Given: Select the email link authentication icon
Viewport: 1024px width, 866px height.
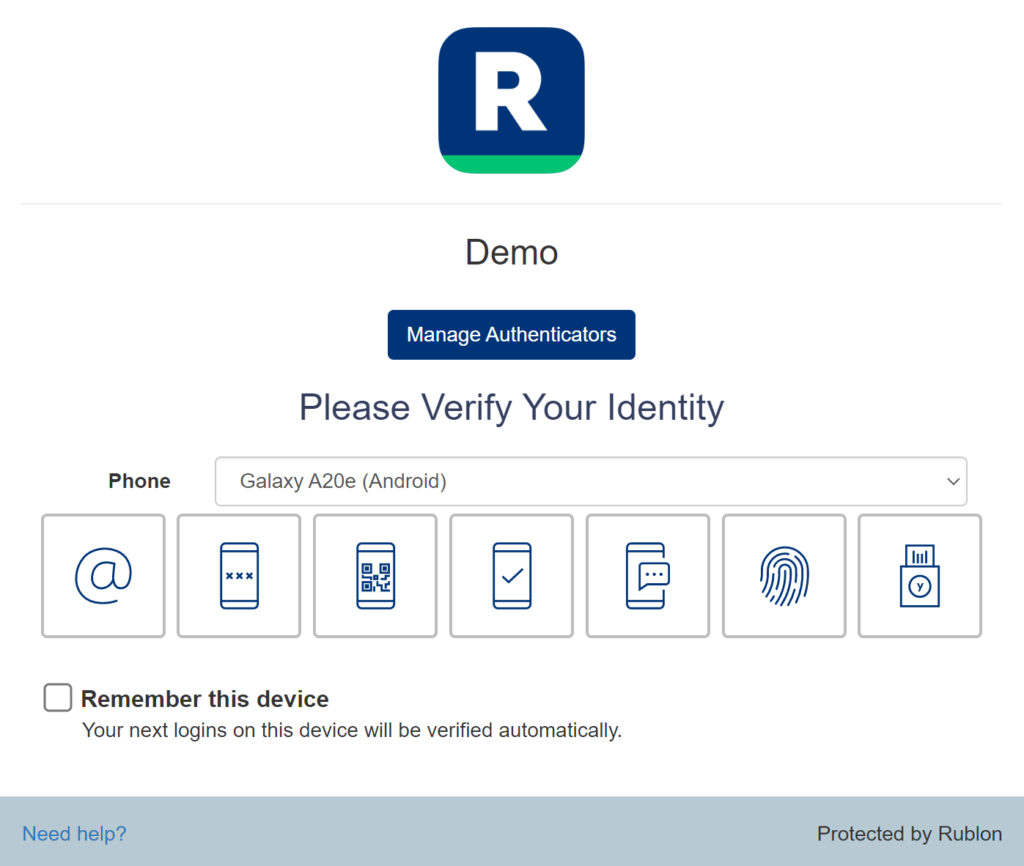Looking at the screenshot, I should 103,576.
